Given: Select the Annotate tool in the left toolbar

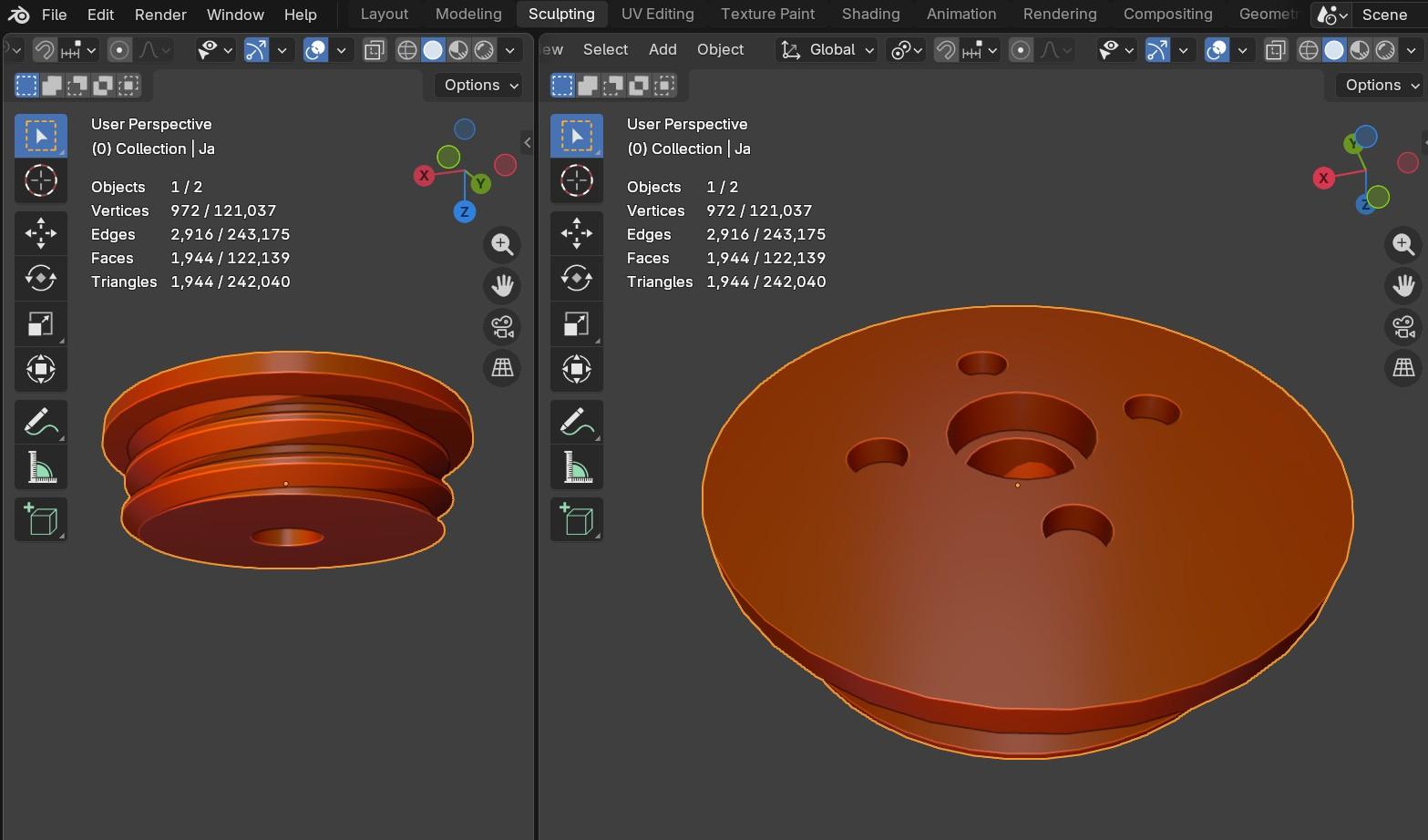Looking at the screenshot, I should 41,421.
